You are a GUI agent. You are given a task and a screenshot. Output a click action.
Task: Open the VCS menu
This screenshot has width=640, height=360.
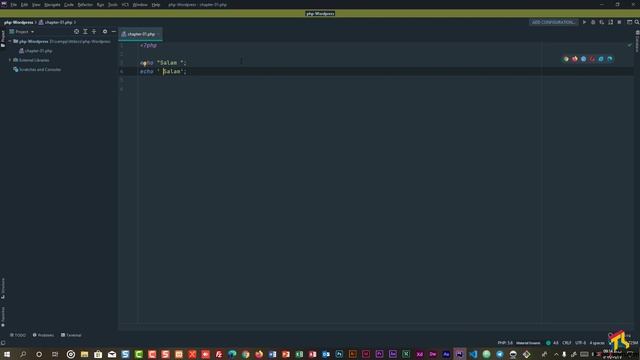125,4
